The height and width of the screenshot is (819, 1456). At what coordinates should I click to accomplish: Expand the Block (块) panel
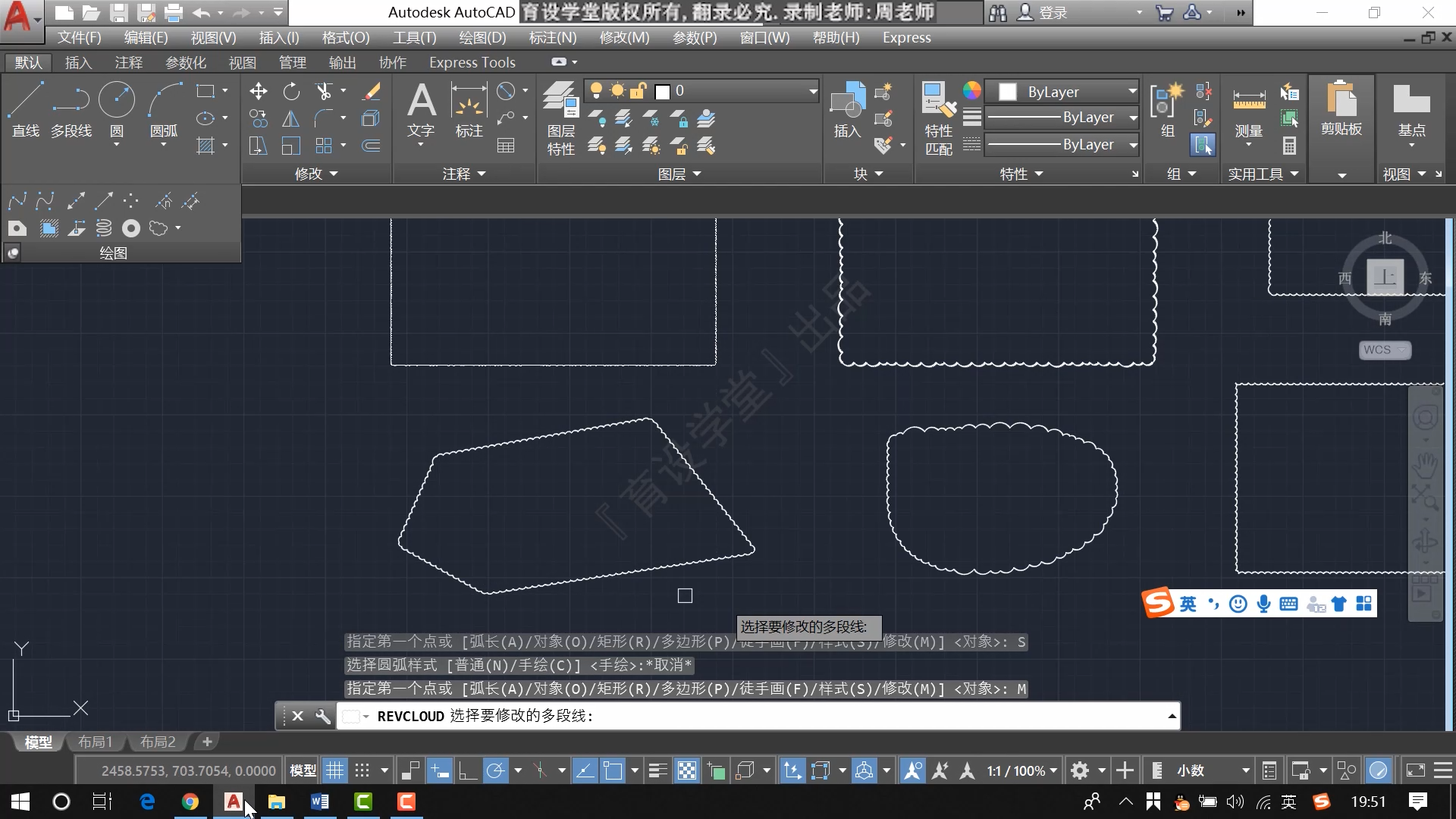pyautogui.click(x=868, y=174)
